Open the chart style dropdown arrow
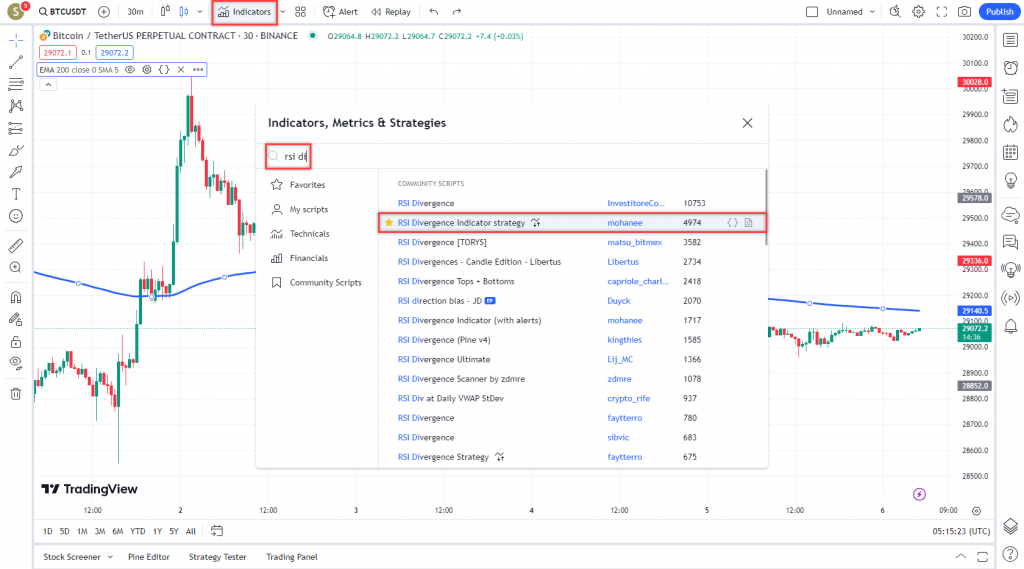Viewport: 1024px width, 569px height. [x=200, y=12]
